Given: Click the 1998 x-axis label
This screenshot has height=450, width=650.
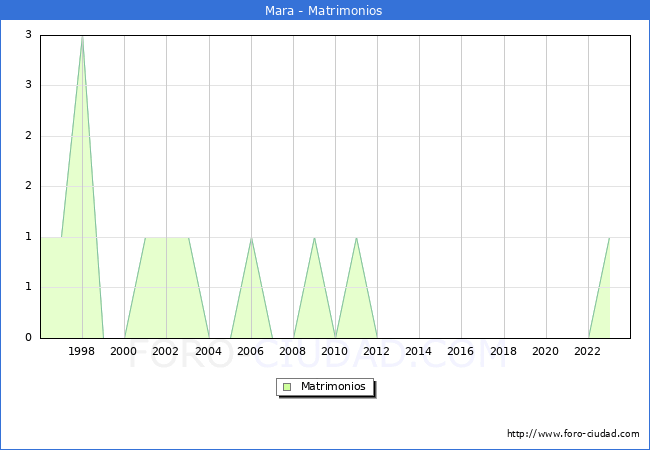Looking at the screenshot, I should tap(82, 351).
